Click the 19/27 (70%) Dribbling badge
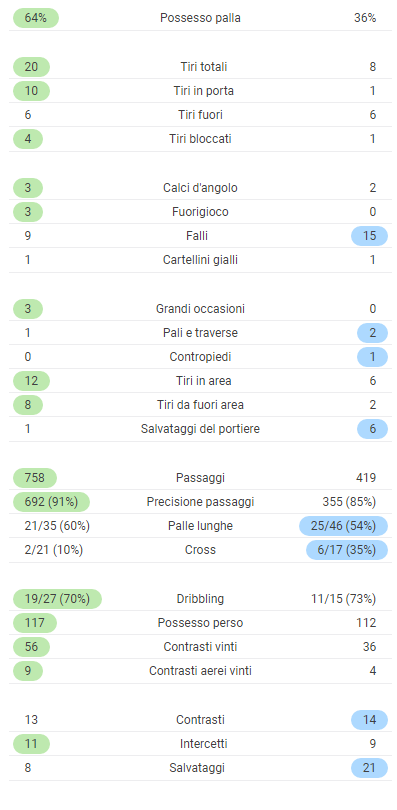 click(57, 599)
